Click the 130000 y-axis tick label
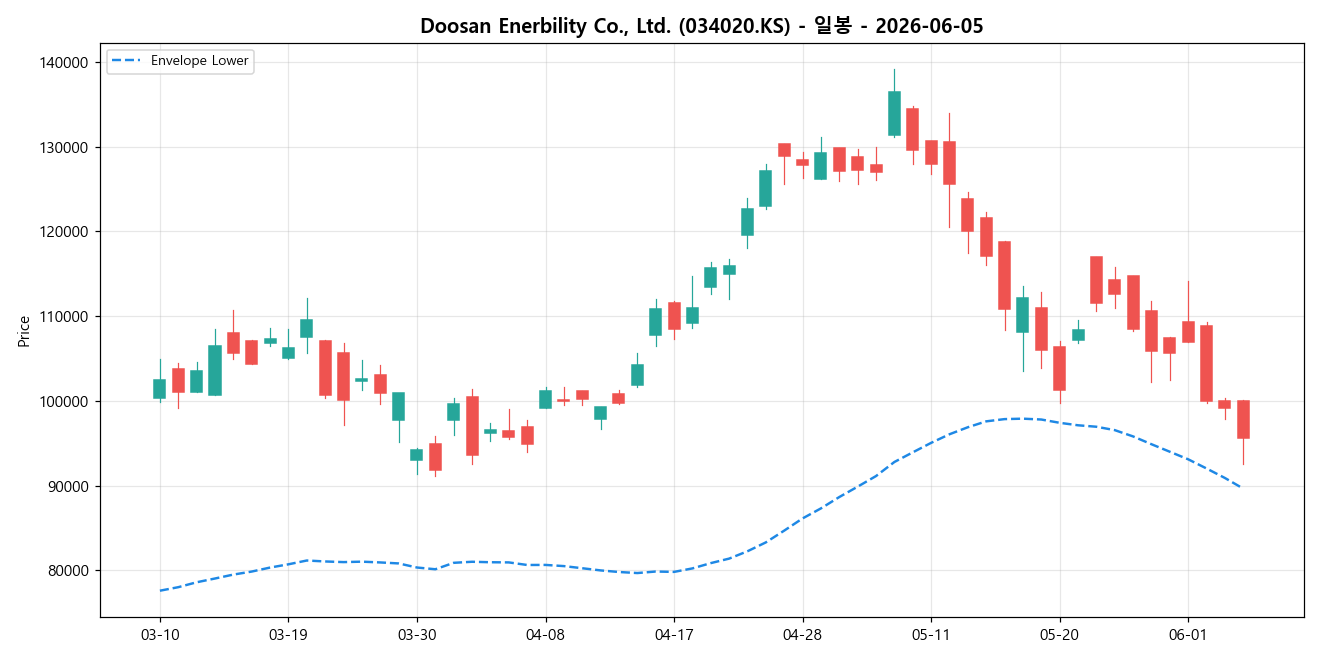 coord(66,147)
